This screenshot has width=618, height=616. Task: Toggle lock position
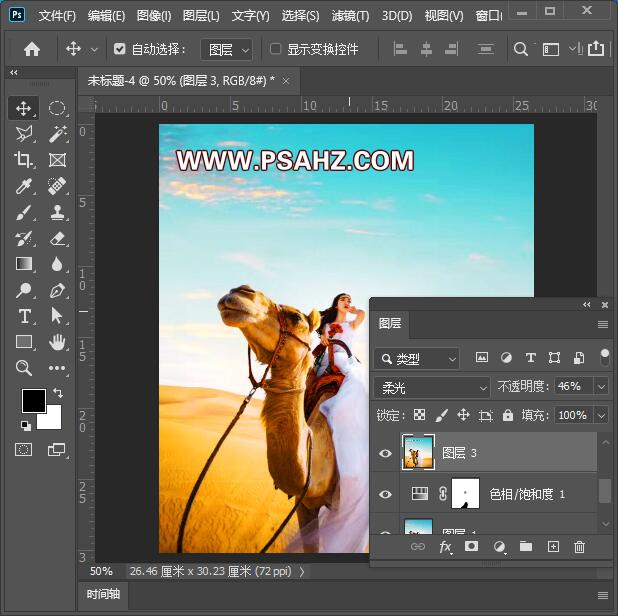pos(463,415)
